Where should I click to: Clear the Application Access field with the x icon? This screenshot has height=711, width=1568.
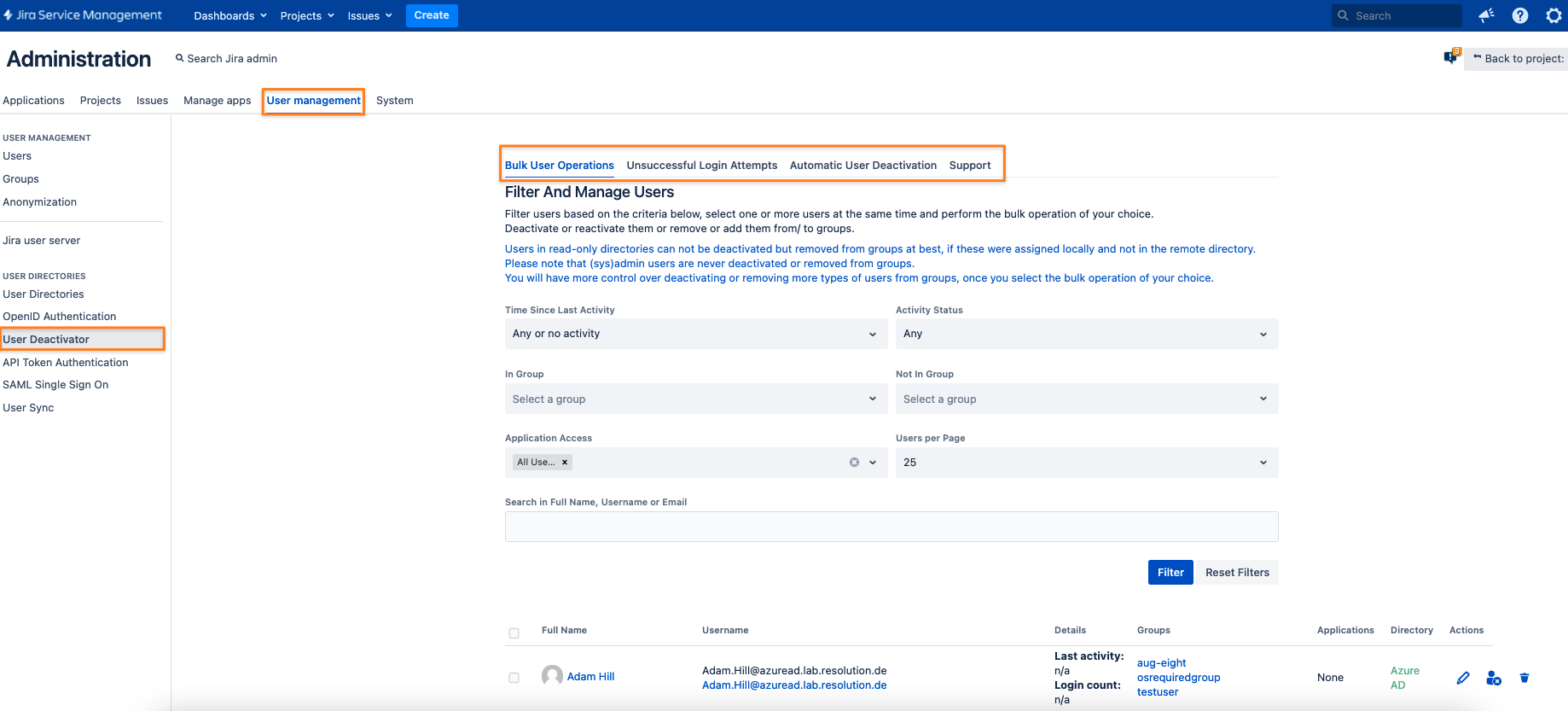coord(854,463)
